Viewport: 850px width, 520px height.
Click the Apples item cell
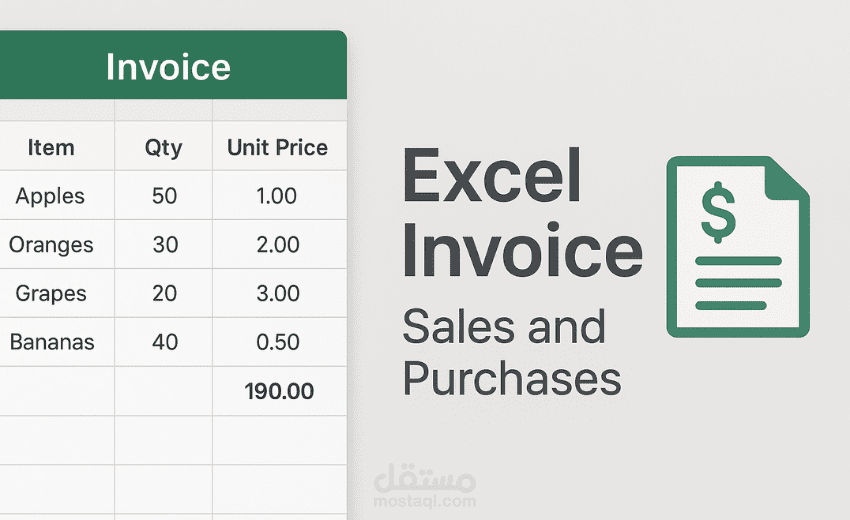[x=57, y=195]
